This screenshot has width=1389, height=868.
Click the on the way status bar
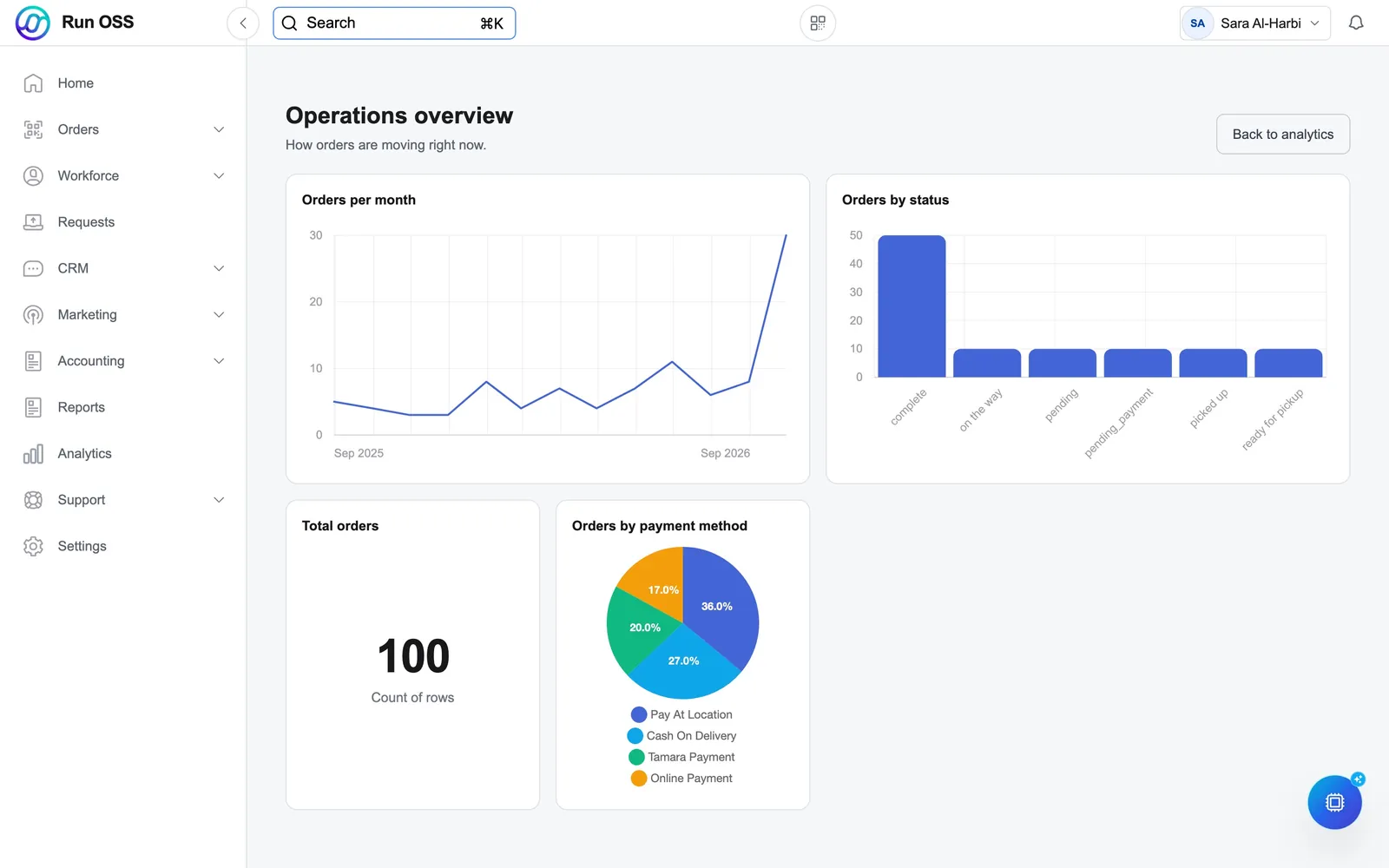click(x=987, y=363)
